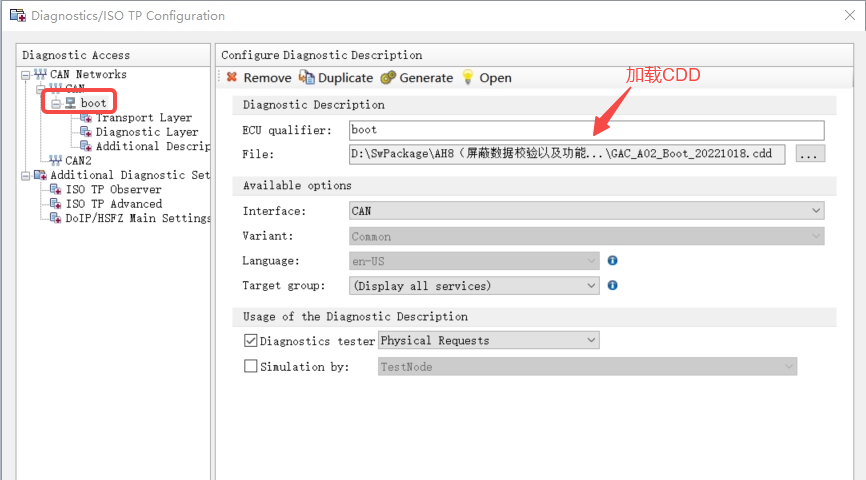
Task: Select the CAN Networks root item
Action: (x=88, y=74)
